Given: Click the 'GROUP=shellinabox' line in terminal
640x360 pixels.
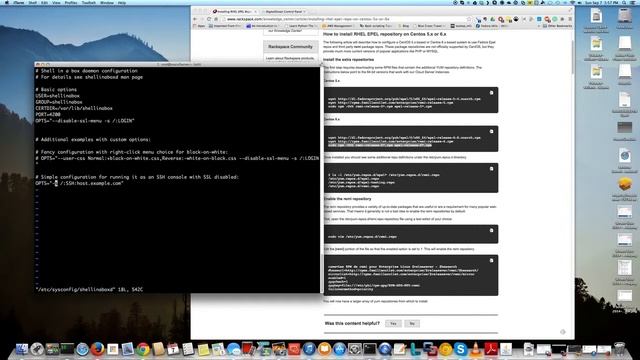Looking at the screenshot, I should pyautogui.click(x=59, y=102).
